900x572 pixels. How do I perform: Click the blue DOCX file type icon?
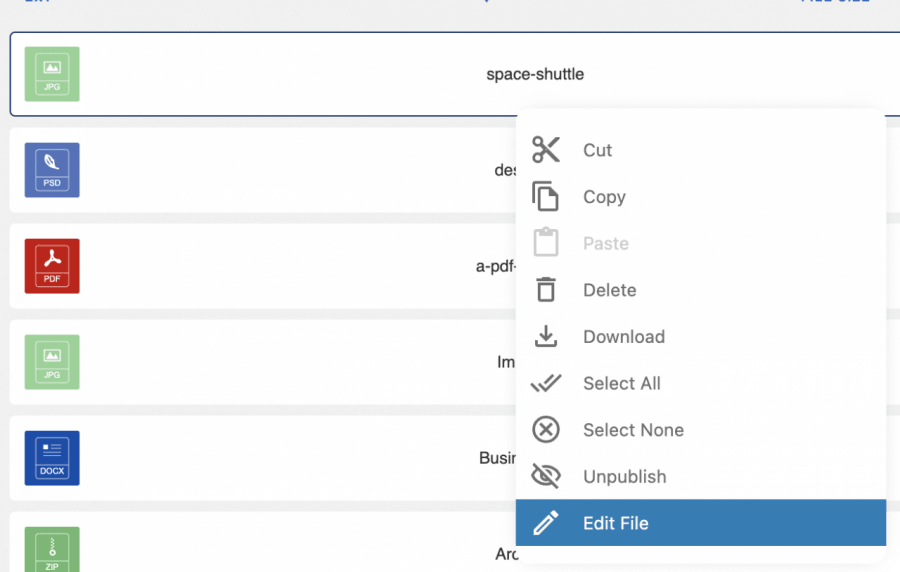click(52, 458)
